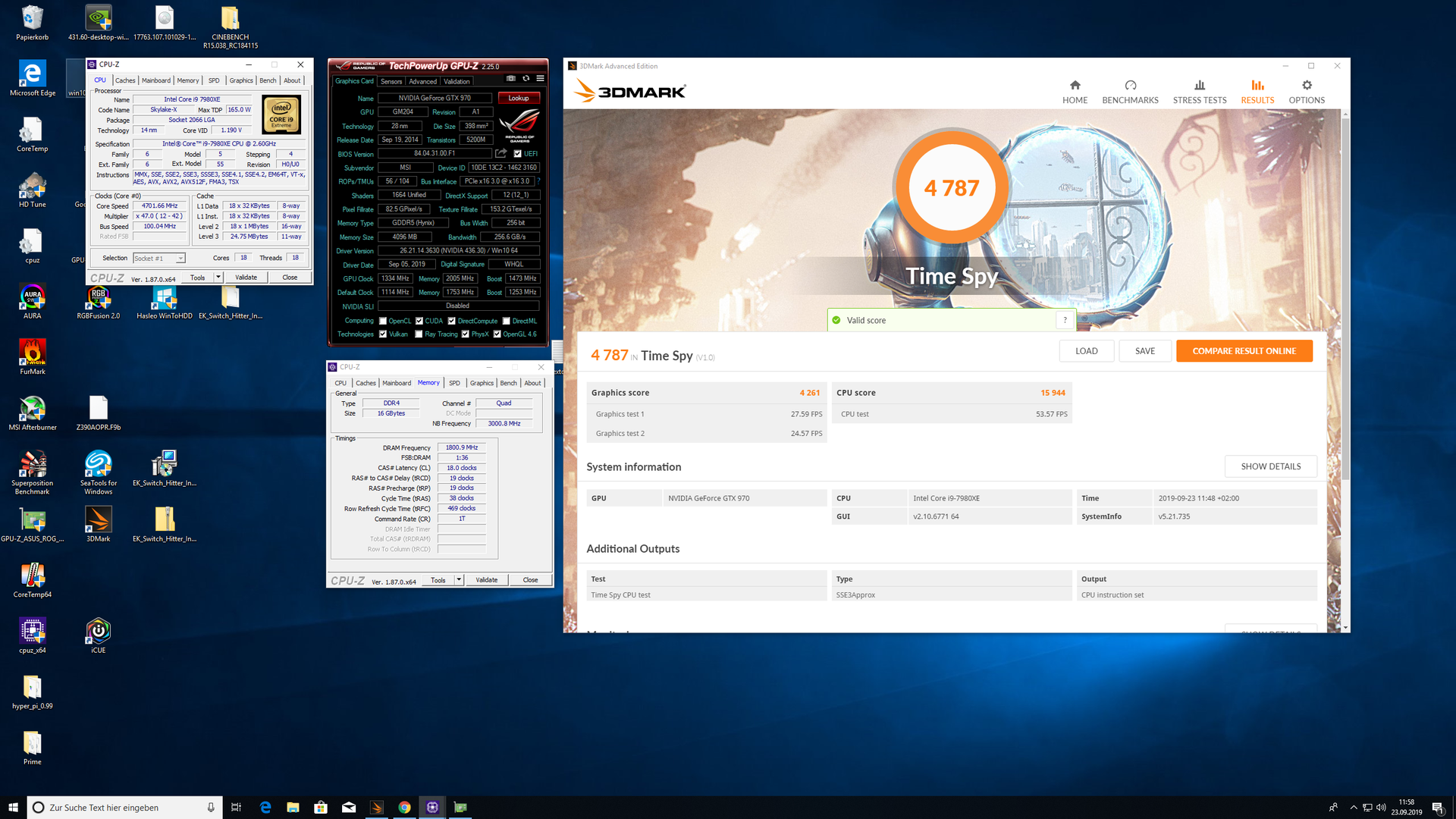Toggle the CUDA checkbox in GPU-Z

coord(419,321)
